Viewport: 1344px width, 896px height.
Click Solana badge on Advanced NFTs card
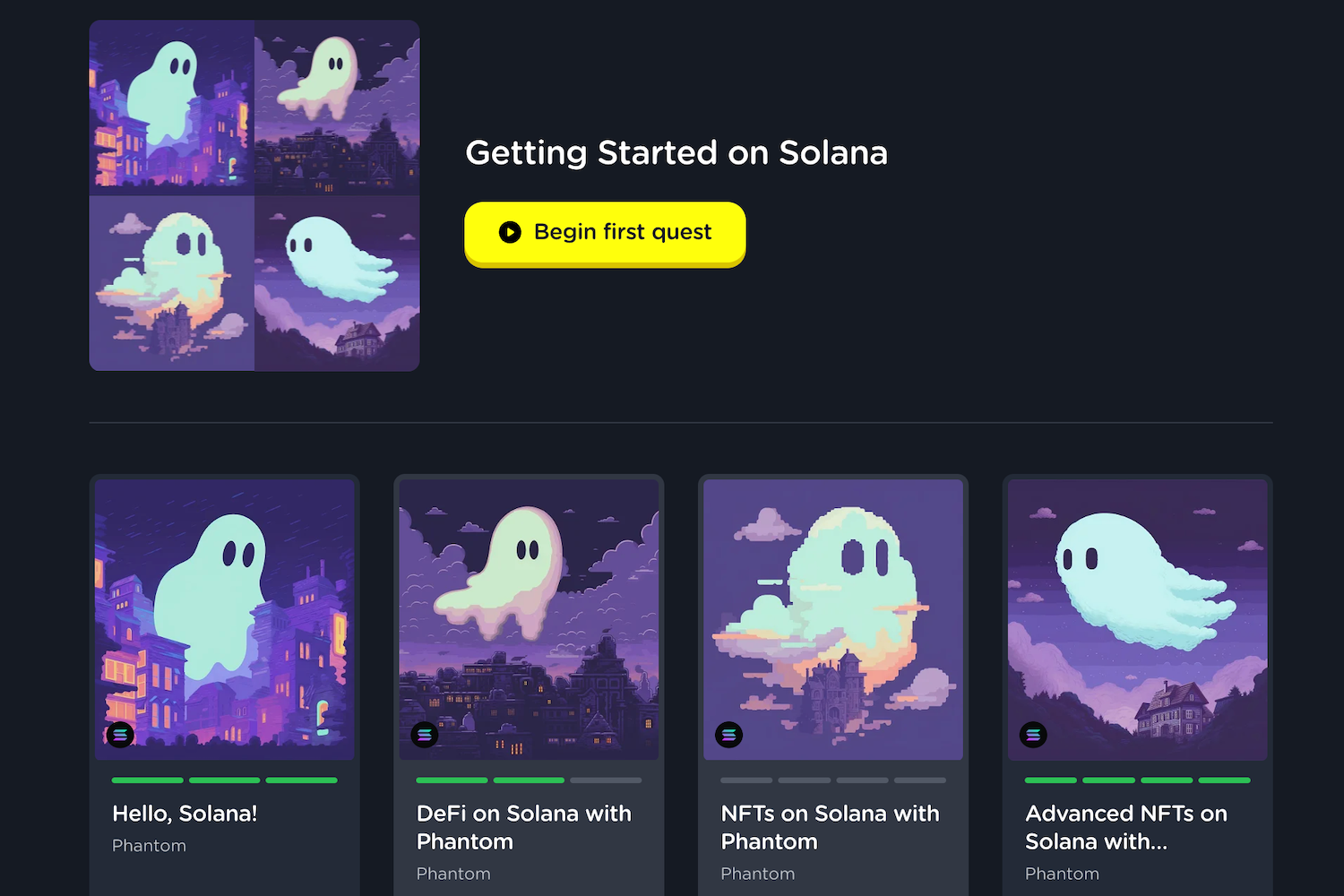coord(1033,735)
